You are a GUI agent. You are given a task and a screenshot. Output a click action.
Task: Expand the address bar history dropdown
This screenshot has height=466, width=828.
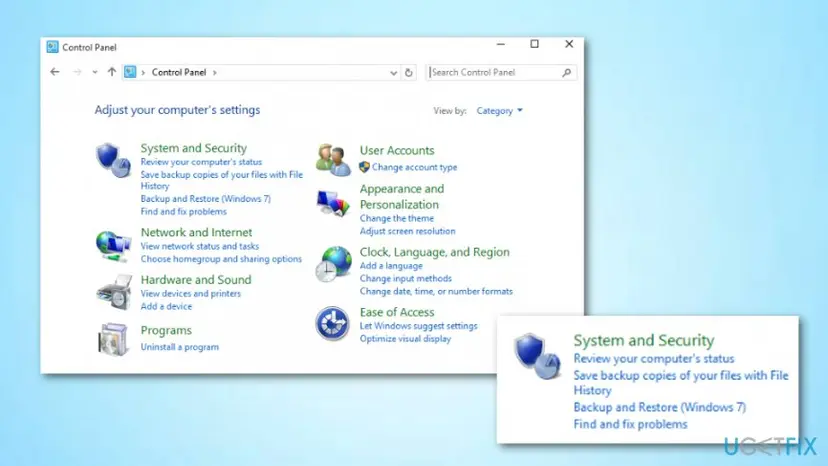click(x=393, y=73)
